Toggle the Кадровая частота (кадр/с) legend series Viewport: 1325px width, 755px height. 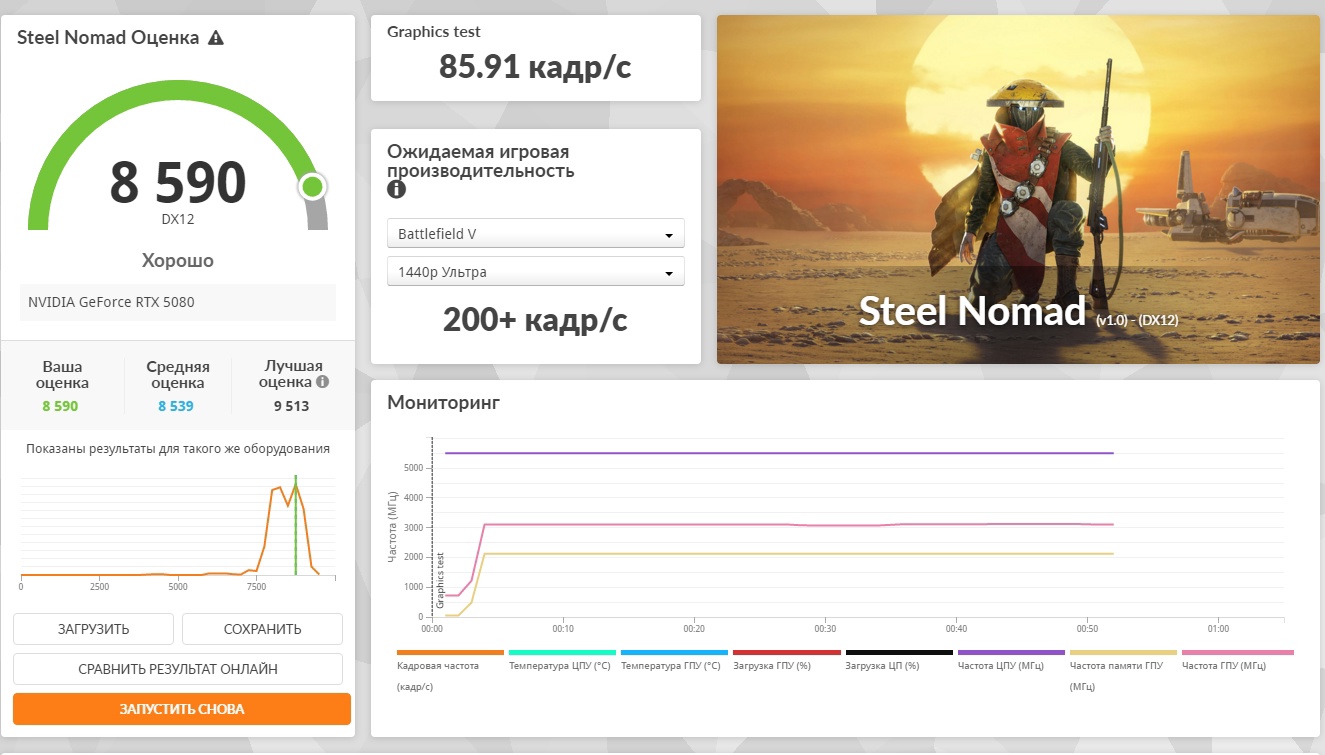450,670
